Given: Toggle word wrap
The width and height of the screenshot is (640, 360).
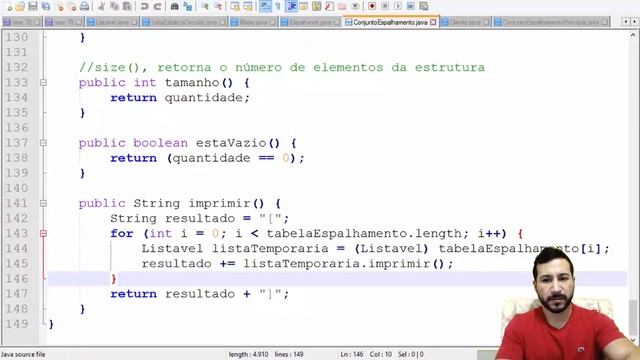Looking at the screenshot, I should click(265, 6).
